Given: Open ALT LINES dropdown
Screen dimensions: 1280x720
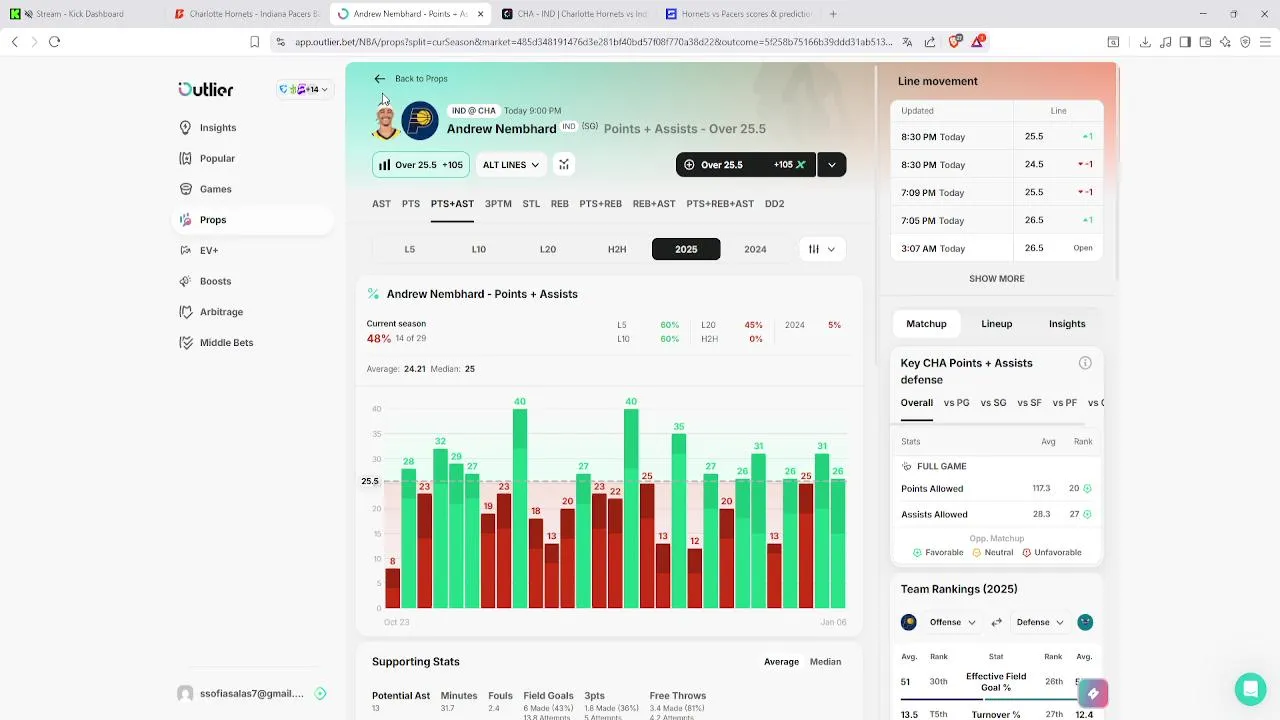Looking at the screenshot, I should (x=511, y=165).
